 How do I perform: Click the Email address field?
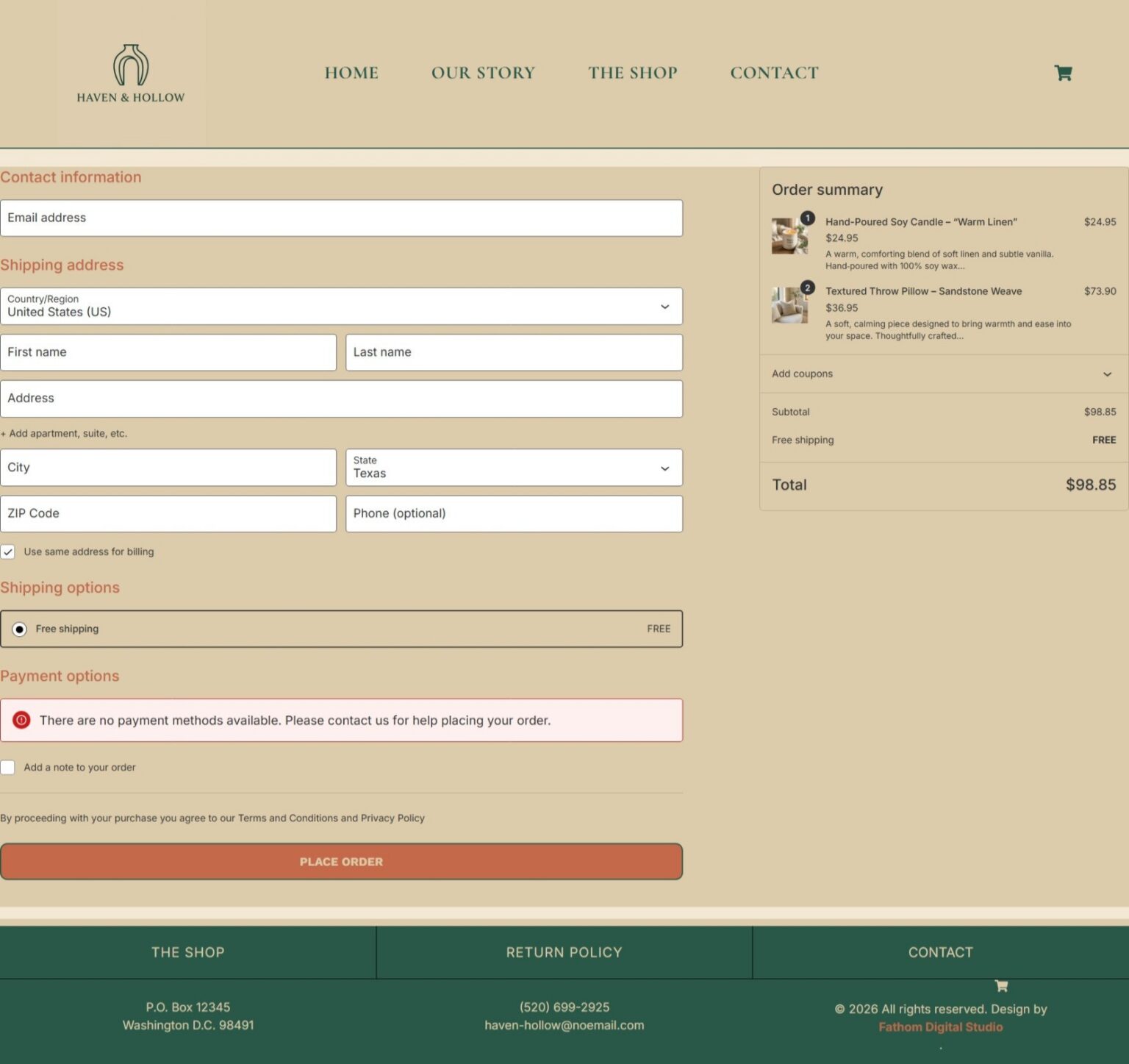pyautogui.click(x=341, y=218)
